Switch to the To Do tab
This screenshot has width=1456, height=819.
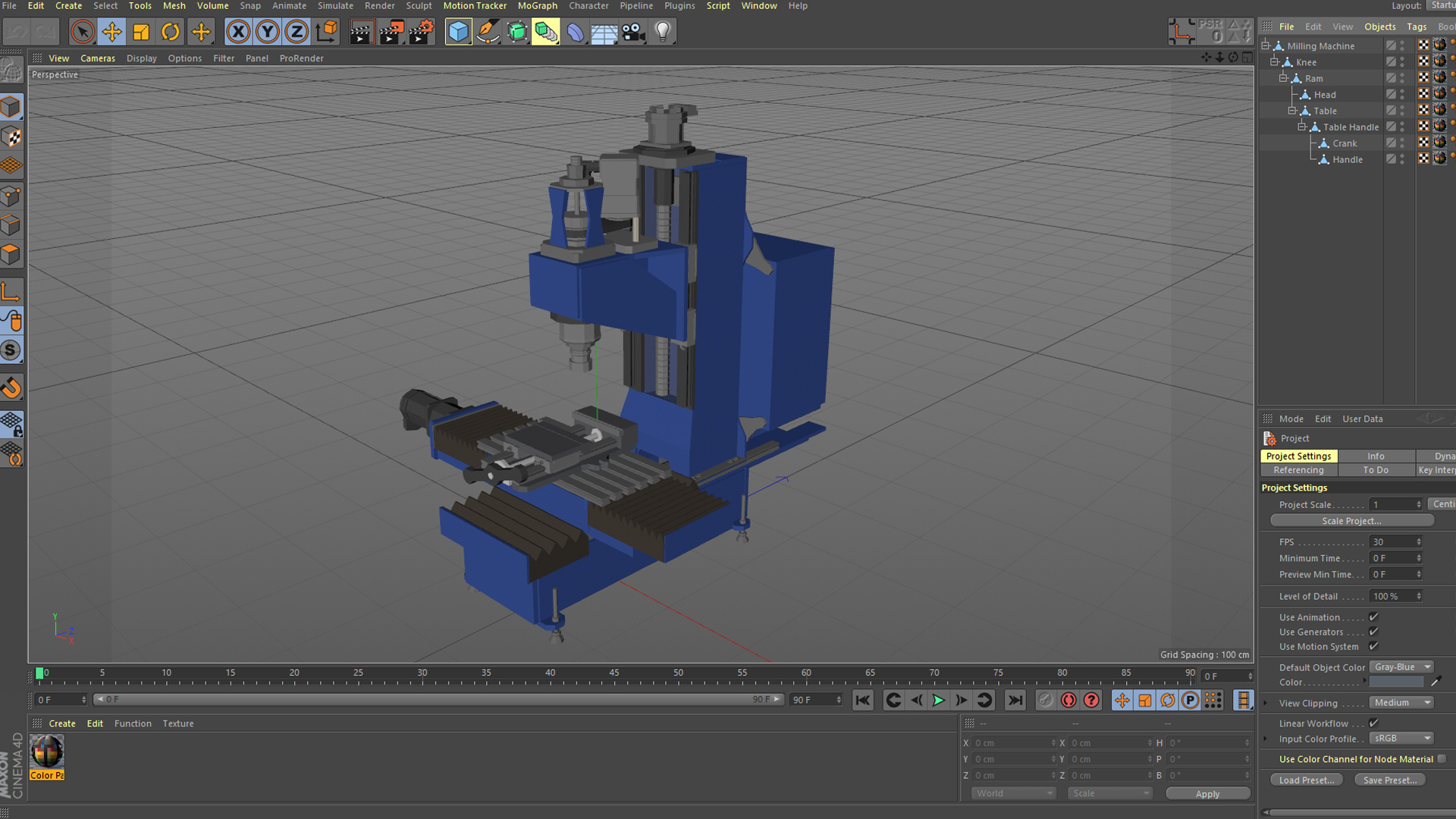1376,470
